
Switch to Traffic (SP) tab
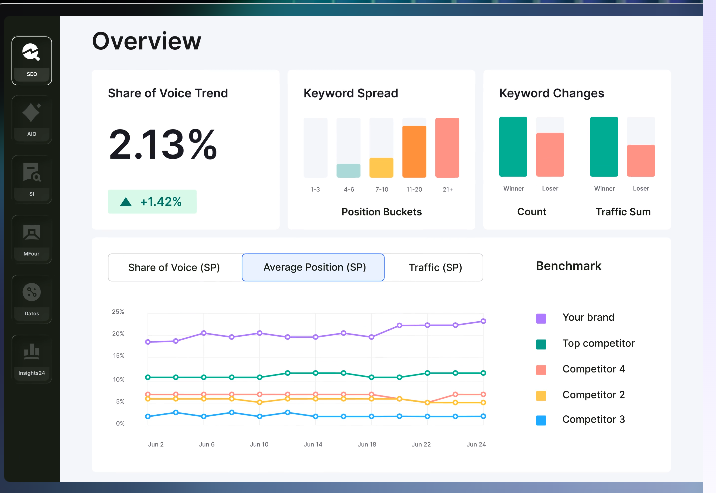pyautogui.click(x=435, y=267)
